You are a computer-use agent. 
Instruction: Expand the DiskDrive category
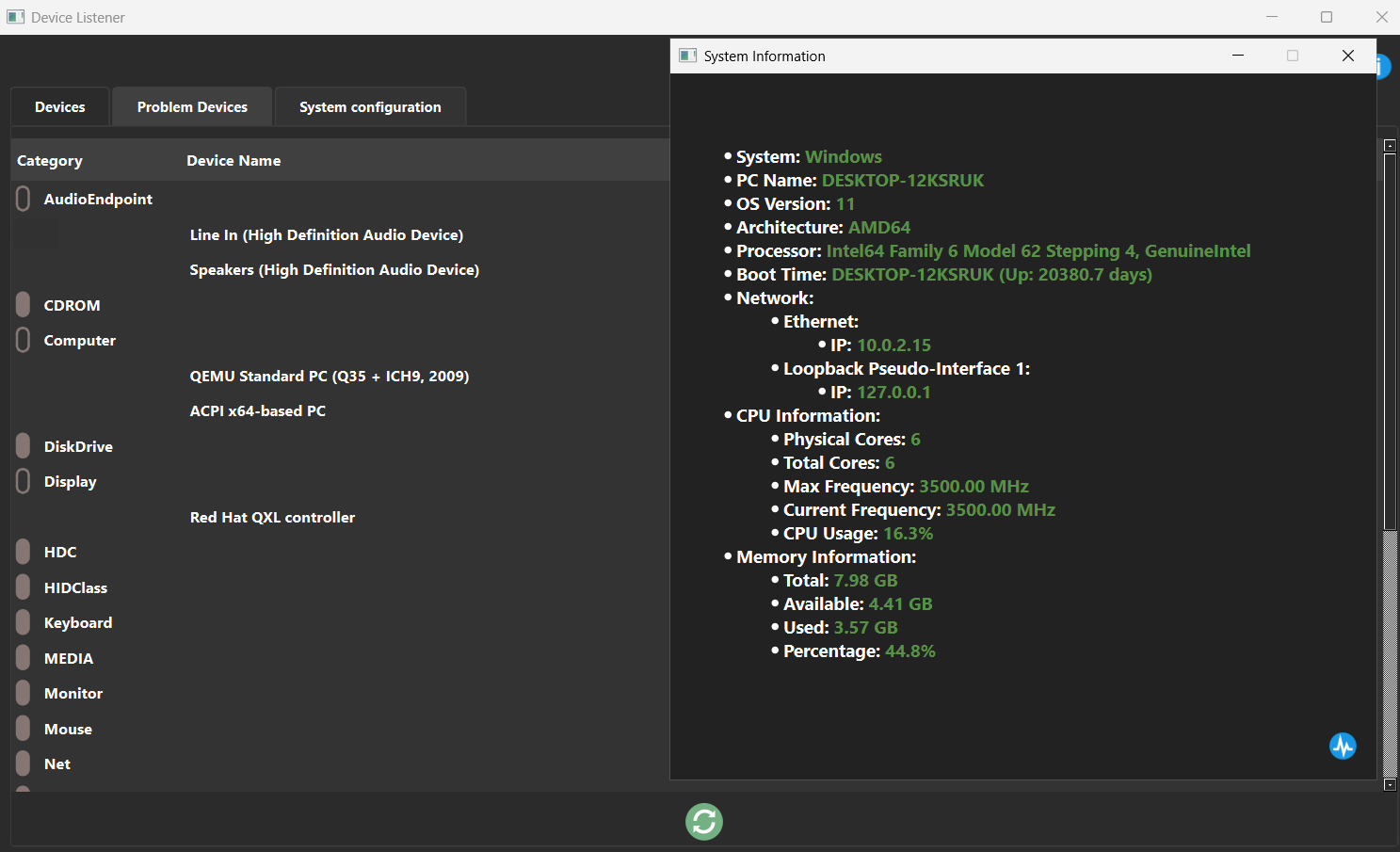point(24,446)
